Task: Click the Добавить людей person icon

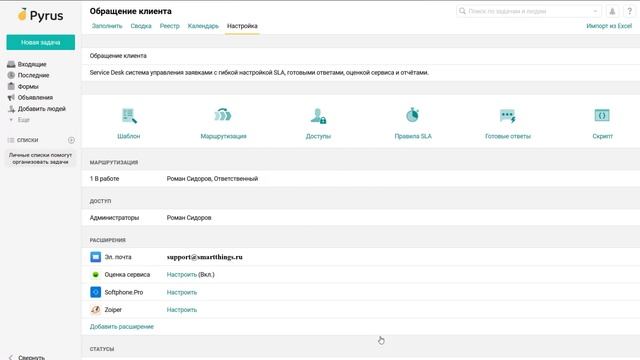Action: (x=11, y=109)
